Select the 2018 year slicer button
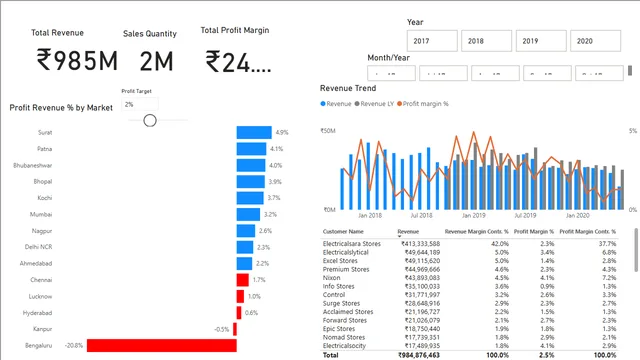640x360 pixels. pyautogui.click(x=486, y=41)
